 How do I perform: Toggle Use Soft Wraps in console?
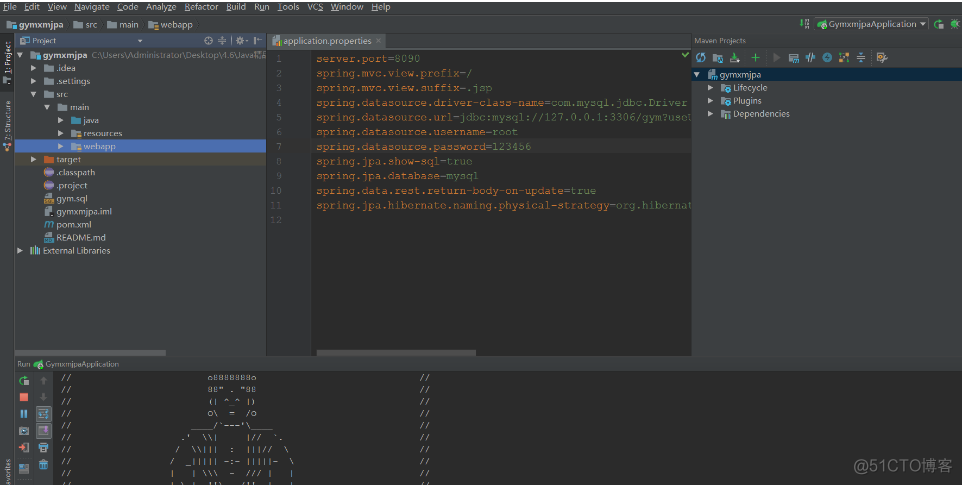pos(44,414)
